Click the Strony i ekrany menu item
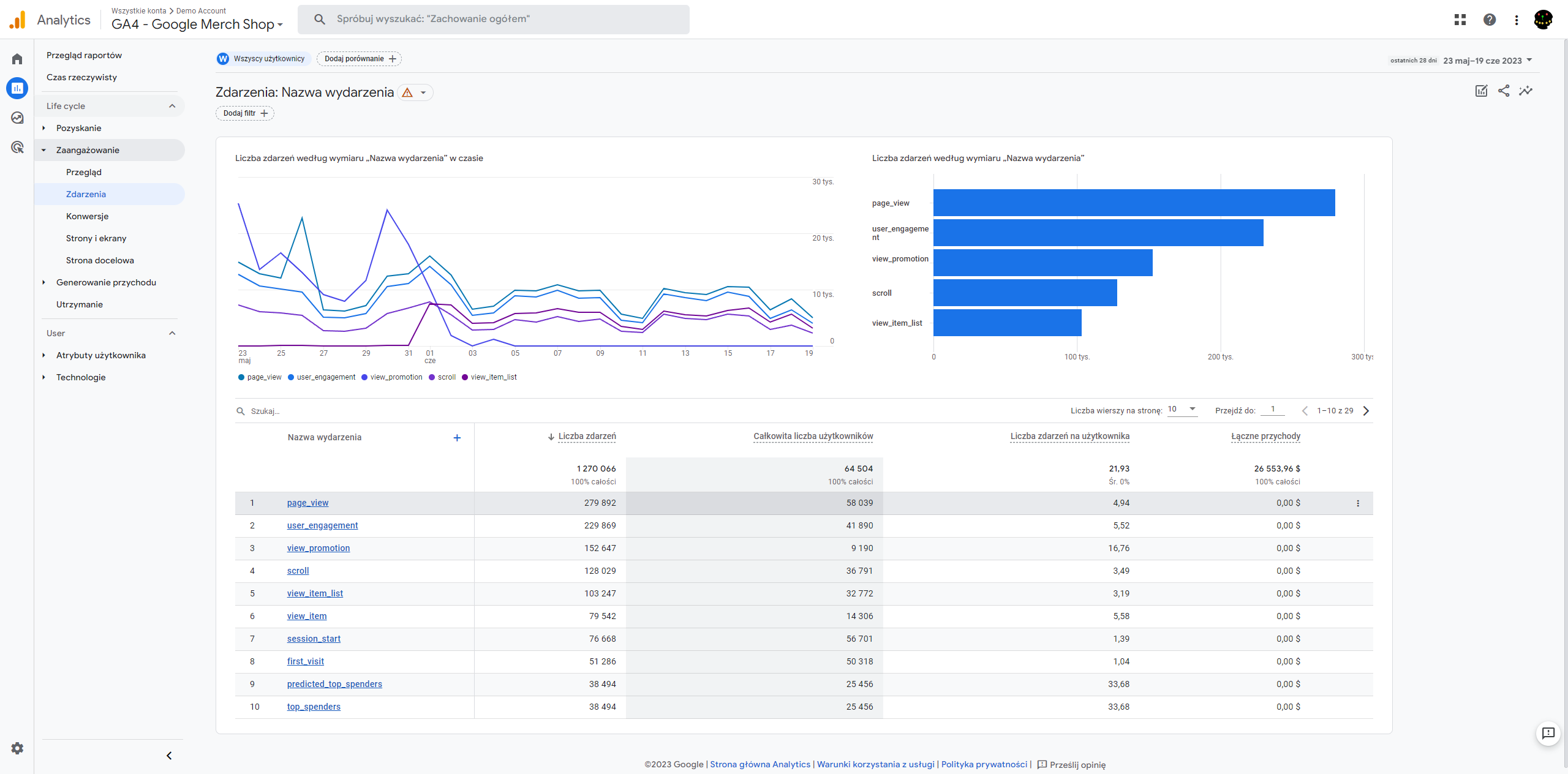Screen dimensions: 1568x774 pyautogui.click(x=98, y=238)
